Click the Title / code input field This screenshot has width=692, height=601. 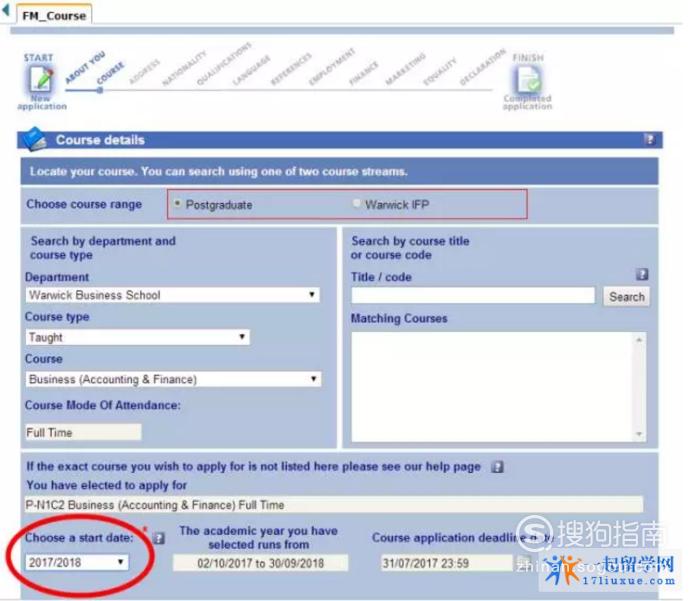coord(473,295)
